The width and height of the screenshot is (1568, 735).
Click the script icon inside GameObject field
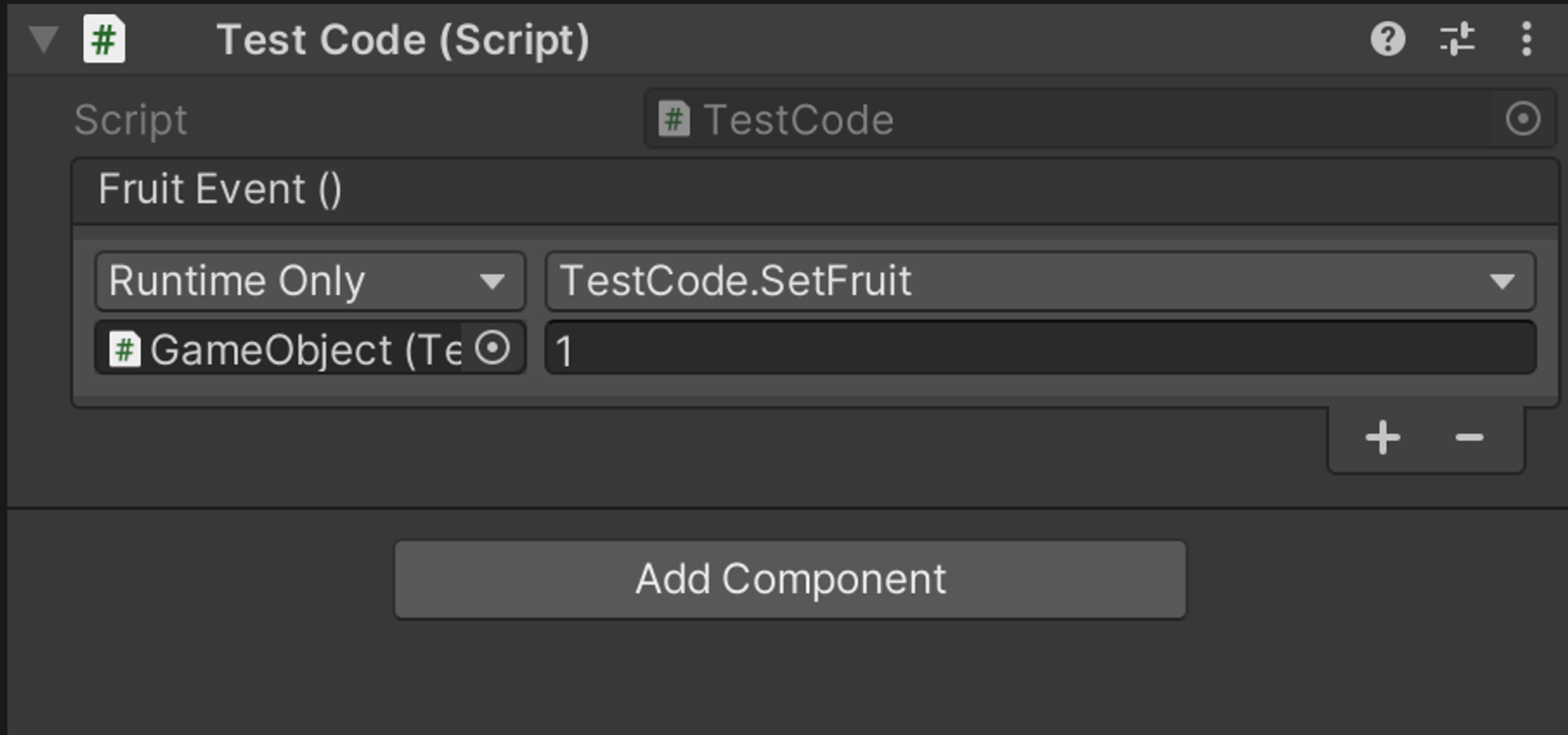coord(125,349)
